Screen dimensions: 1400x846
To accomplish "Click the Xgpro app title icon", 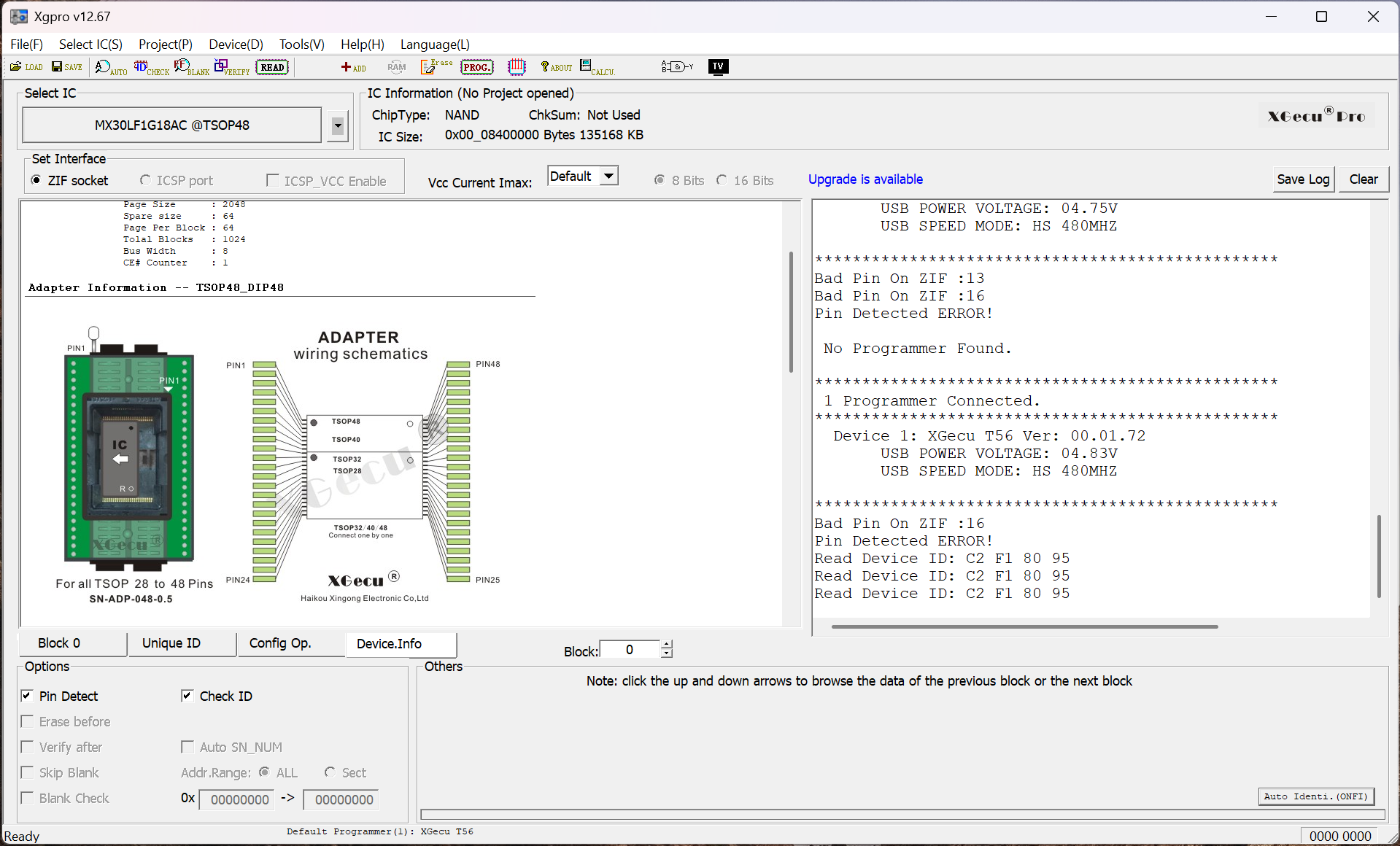I will [x=19, y=16].
